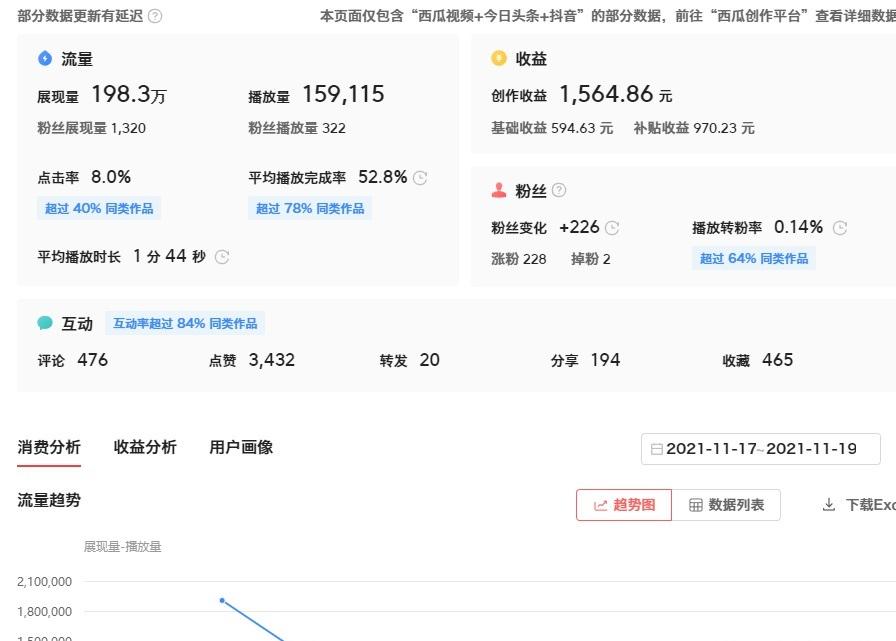Image resolution: width=896 pixels, height=641 pixels.
Task: Select the 消费分析 tab
Action: (49, 447)
